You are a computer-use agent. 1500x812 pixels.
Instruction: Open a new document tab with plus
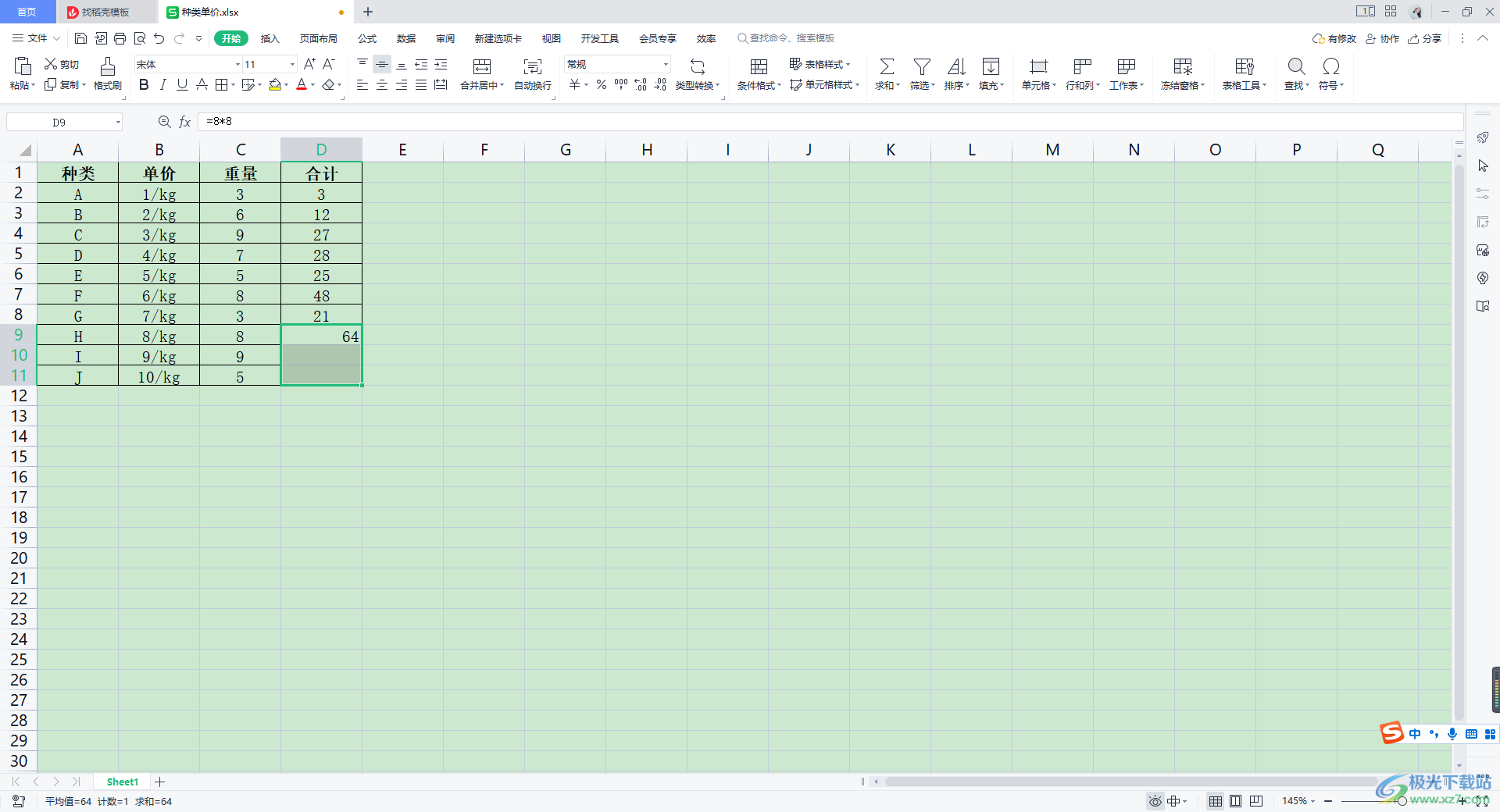pos(368,12)
